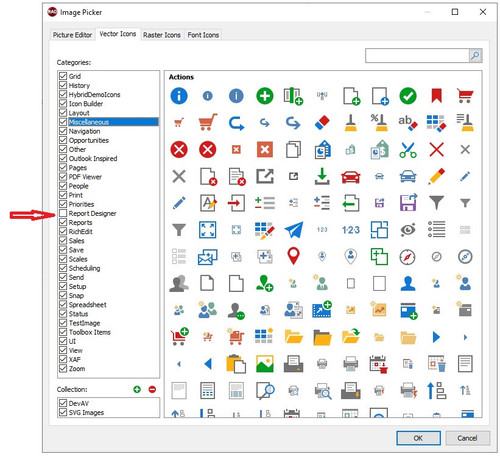Pick the large orange pencil icon
Image resolution: width=500 pixels, height=456 pixels.
[437, 176]
